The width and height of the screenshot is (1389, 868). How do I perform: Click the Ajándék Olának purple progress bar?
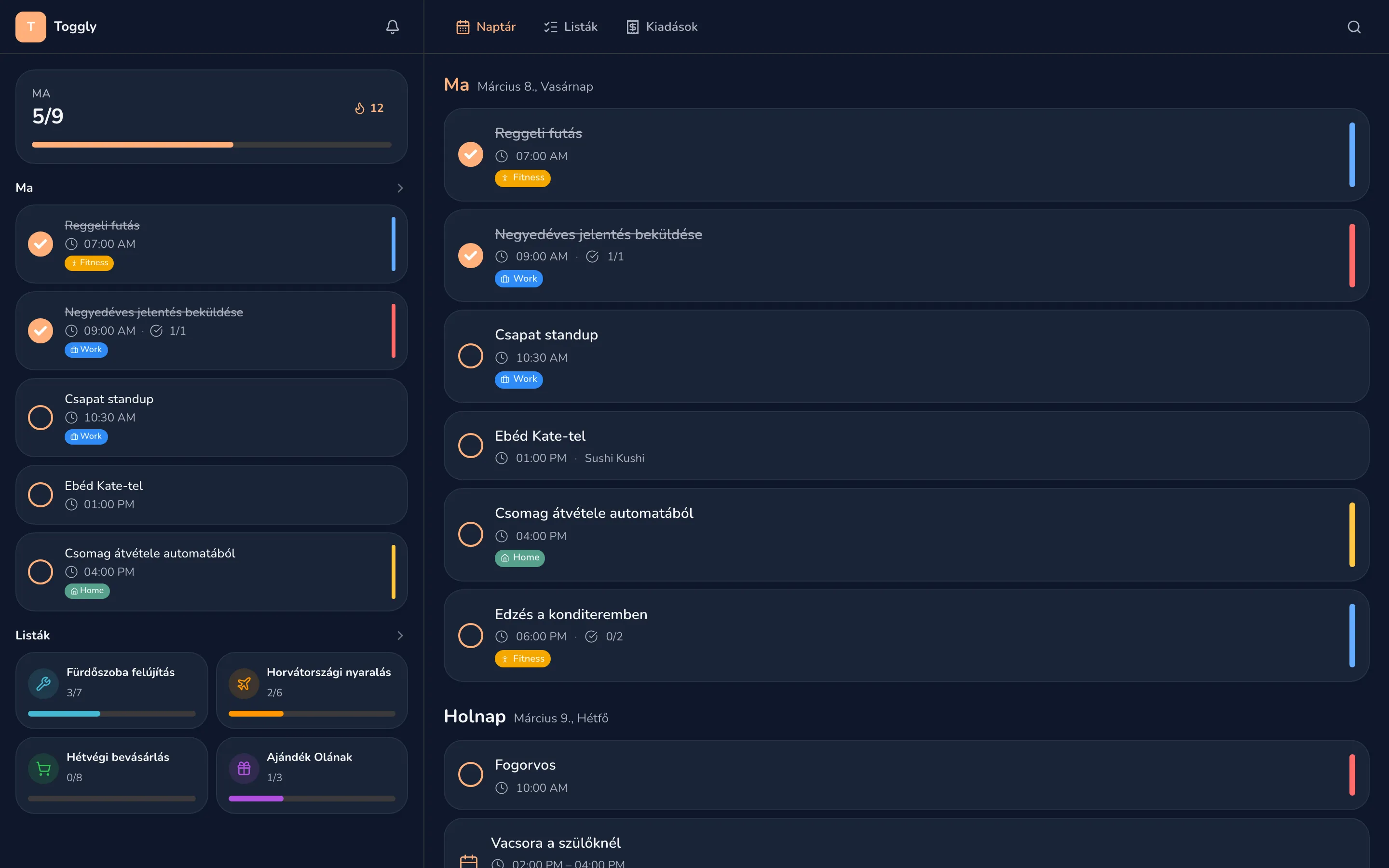pos(312,799)
